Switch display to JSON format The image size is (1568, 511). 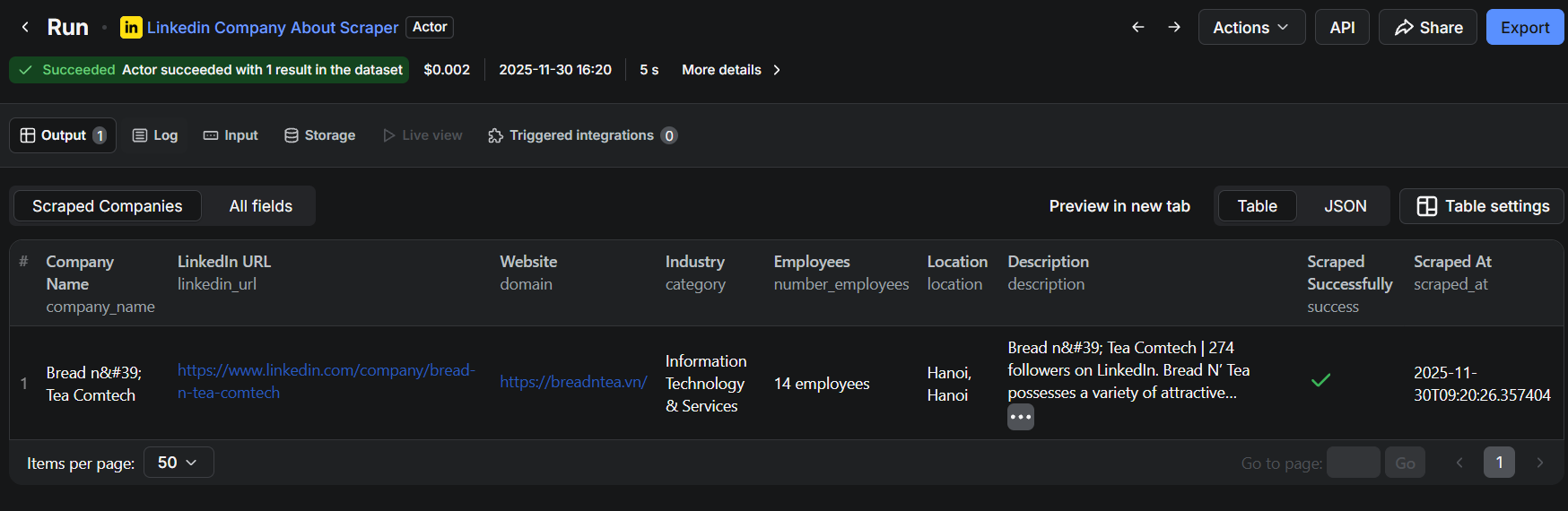point(1346,206)
